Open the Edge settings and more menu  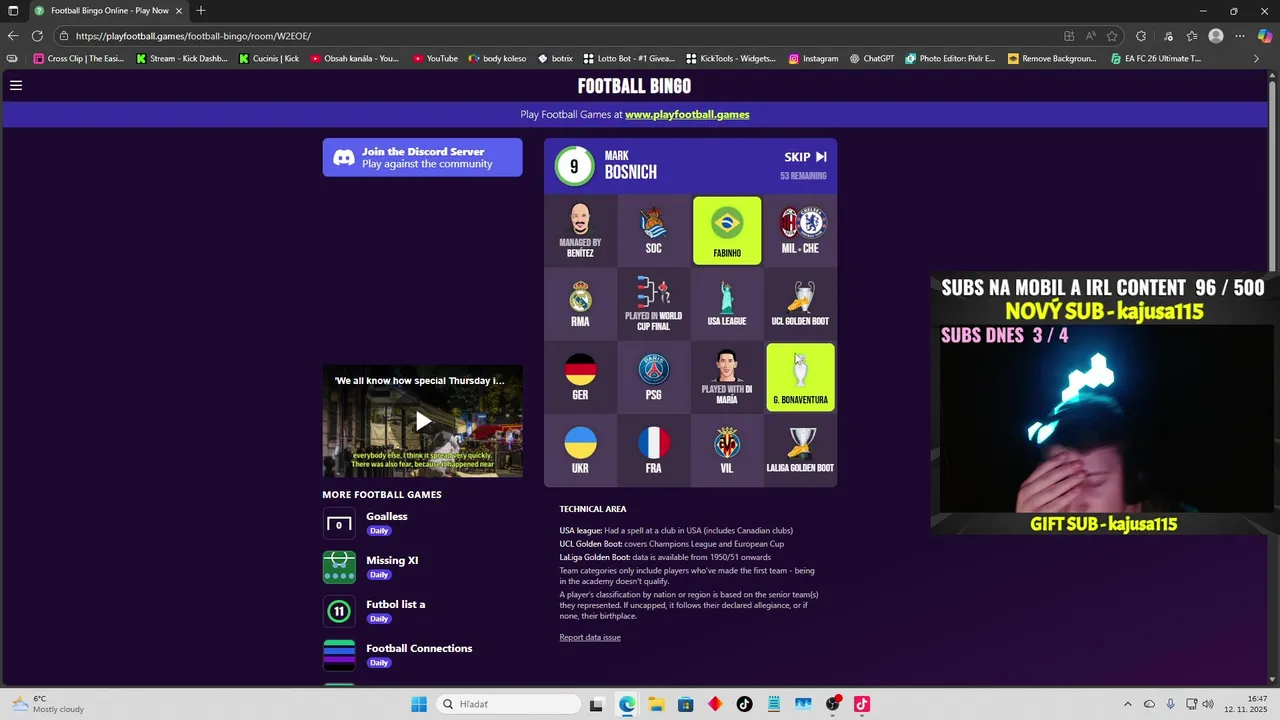1240,36
